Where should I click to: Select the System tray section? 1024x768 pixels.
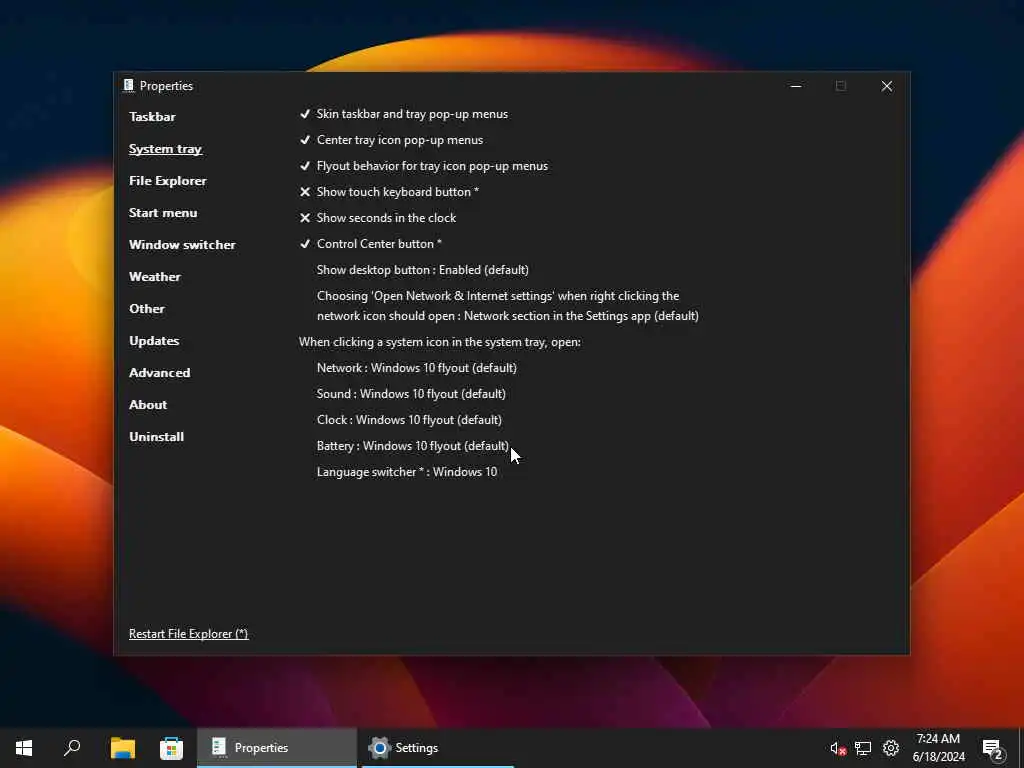pyautogui.click(x=165, y=149)
